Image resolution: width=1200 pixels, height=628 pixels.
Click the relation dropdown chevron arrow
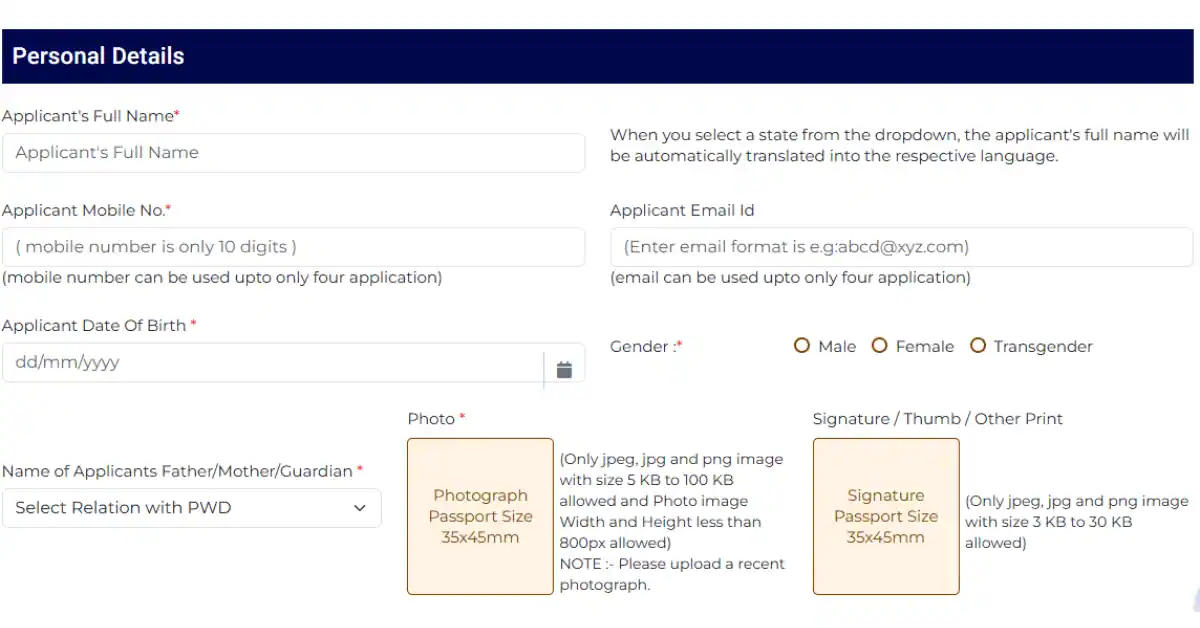click(360, 508)
